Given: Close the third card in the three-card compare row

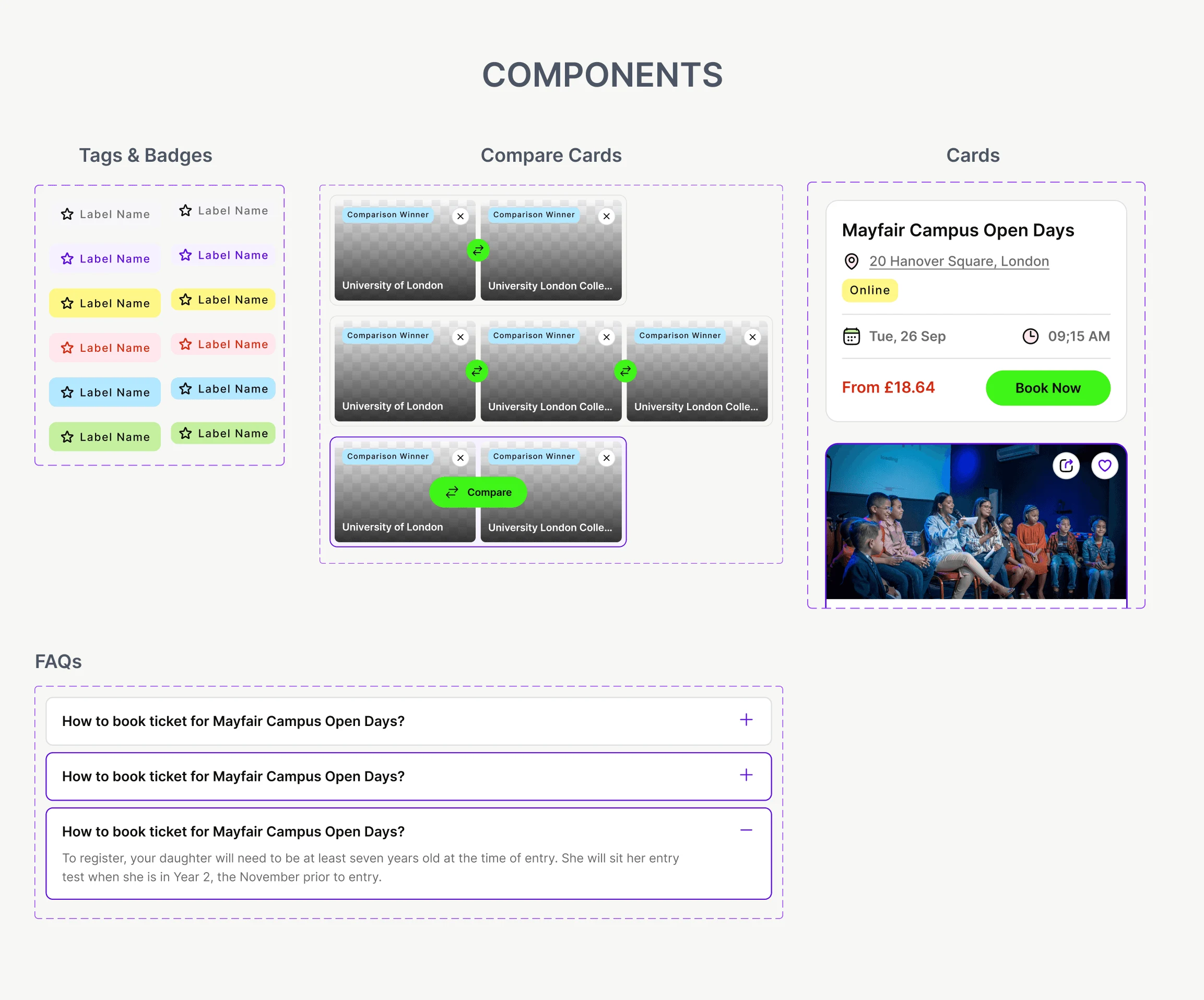Looking at the screenshot, I should 753,338.
